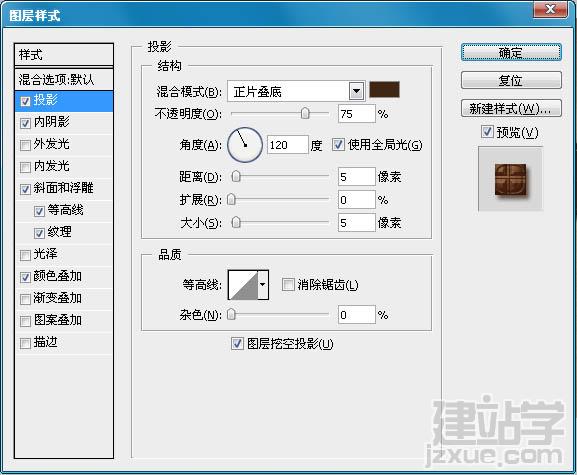This screenshot has height=475, width=577.
Task: Click the angle dial control
Action: click(x=245, y=145)
